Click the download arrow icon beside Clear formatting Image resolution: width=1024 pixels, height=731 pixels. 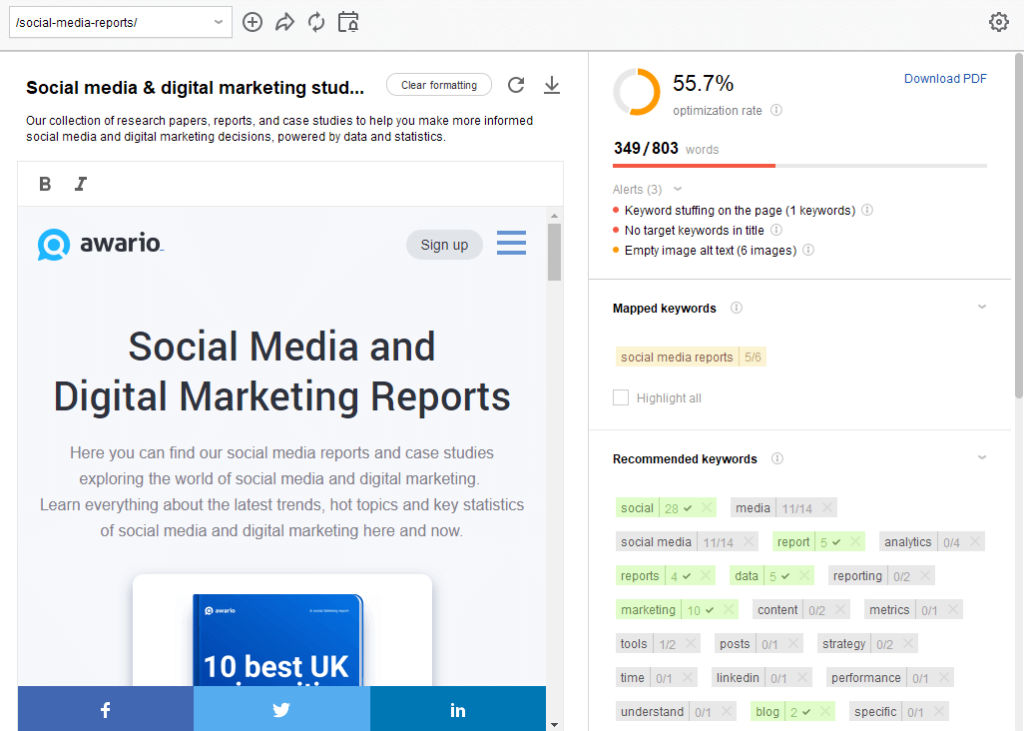coord(551,85)
